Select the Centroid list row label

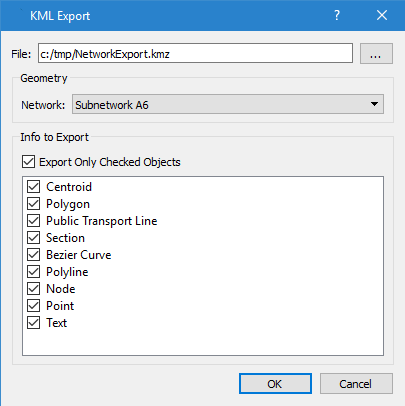(69, 187)
